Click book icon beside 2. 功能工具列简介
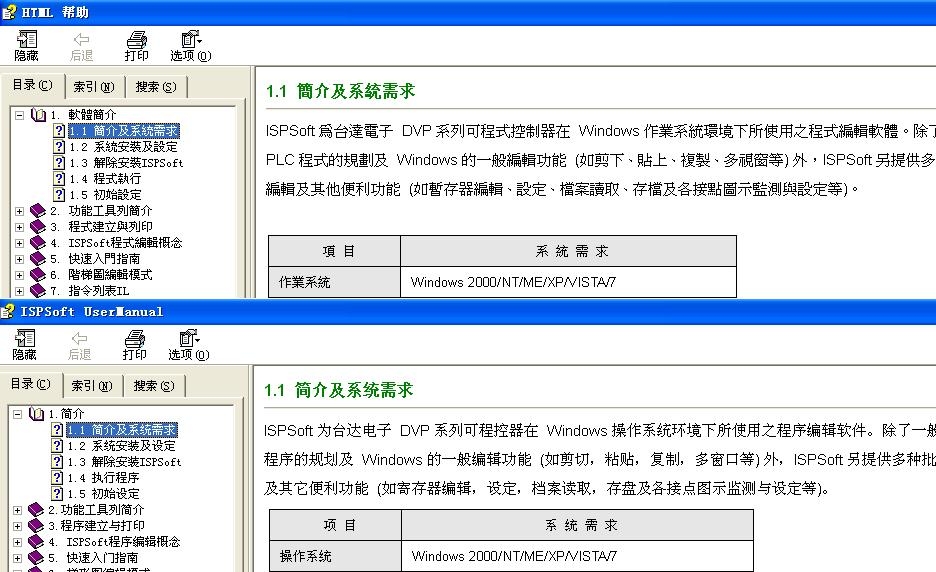Screen dimensions: 936x572 pos(36,510)
